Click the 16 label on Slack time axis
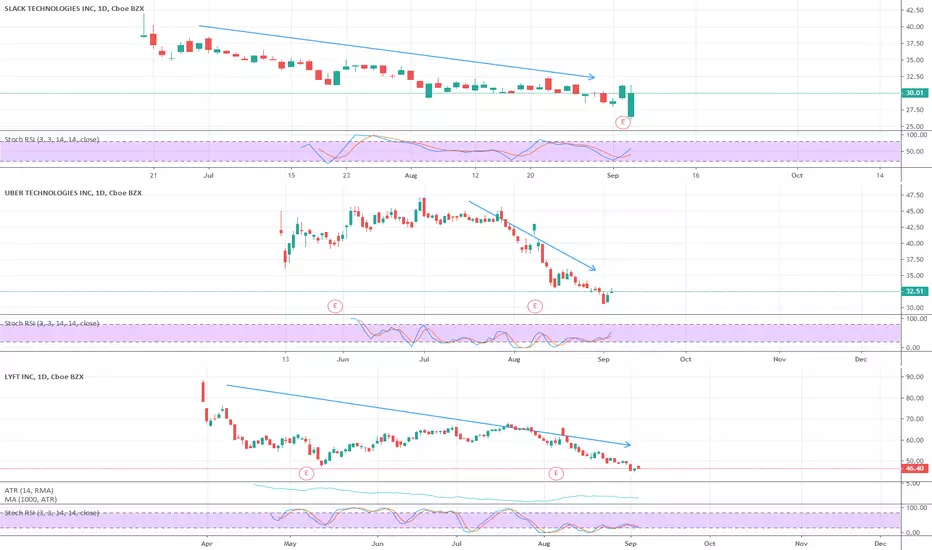 pos(695,175)
